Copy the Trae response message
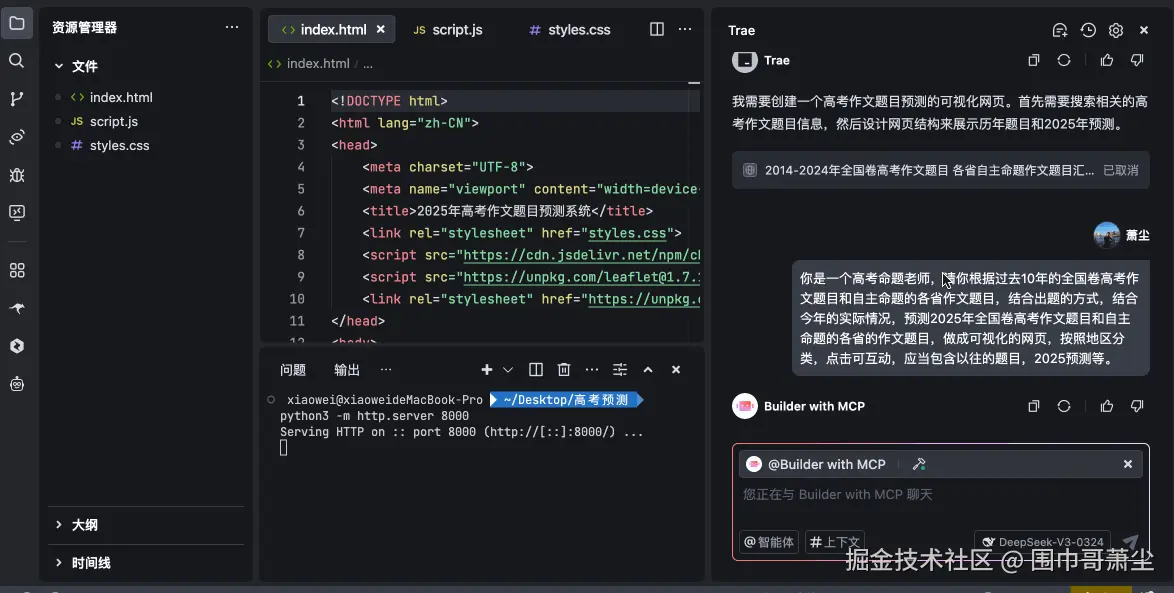This screenshot has height=593, width=1174. point(1034,61)
